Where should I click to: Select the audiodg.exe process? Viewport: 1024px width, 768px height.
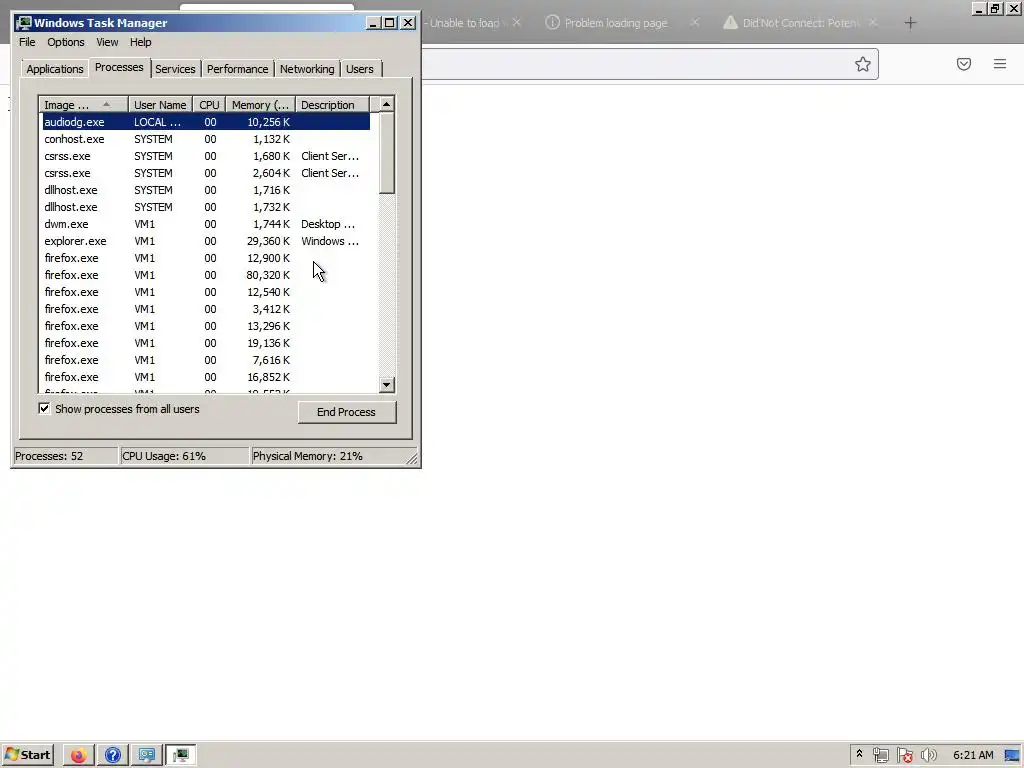click(206, 122)
